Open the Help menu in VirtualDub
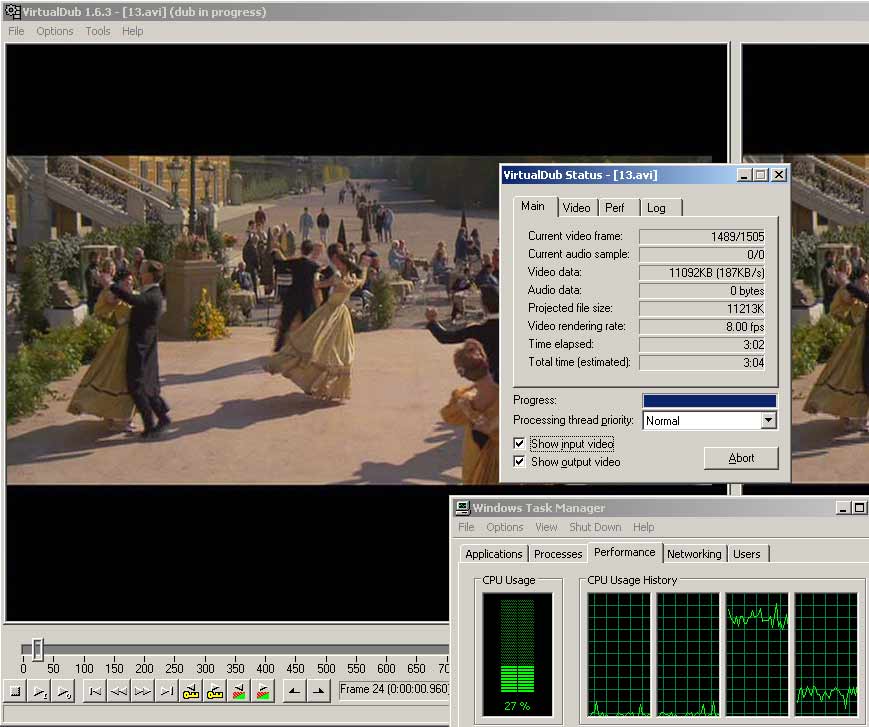The width and height of the screenshot is (869, 727). pyautogui.click(x=132, y=31)
